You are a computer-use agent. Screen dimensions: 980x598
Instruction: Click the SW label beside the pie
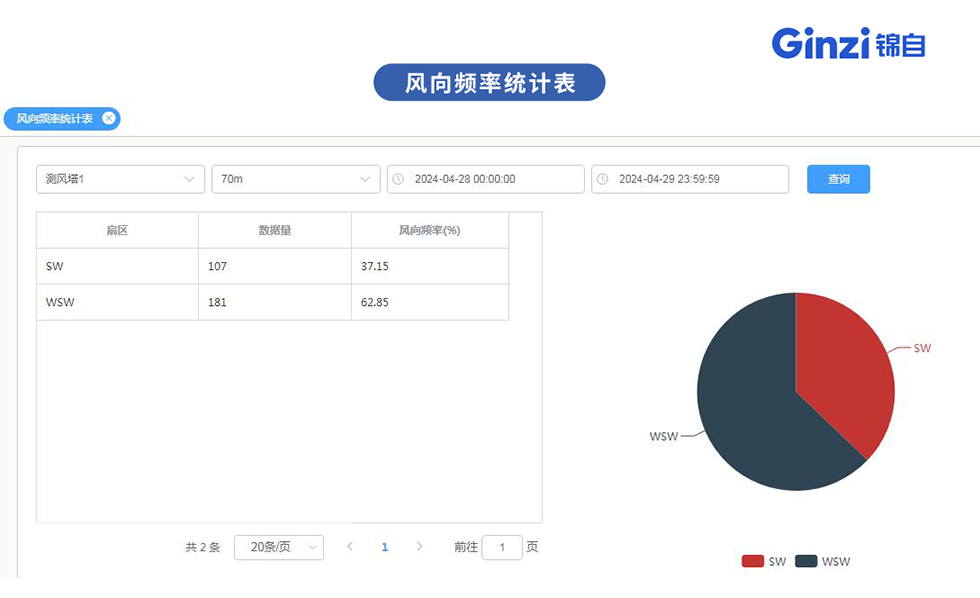(922, 348)
